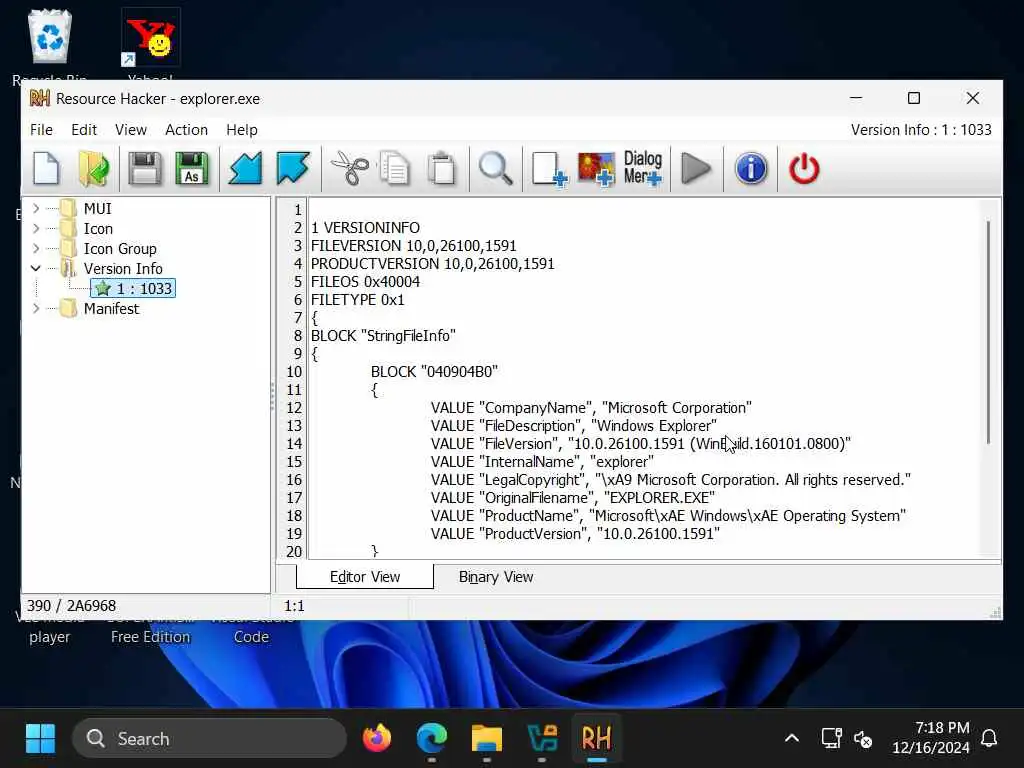Viewport: 1024px width, 768px height.
Task: Click the taskbar Search box
Action: [x=209, y=739]
